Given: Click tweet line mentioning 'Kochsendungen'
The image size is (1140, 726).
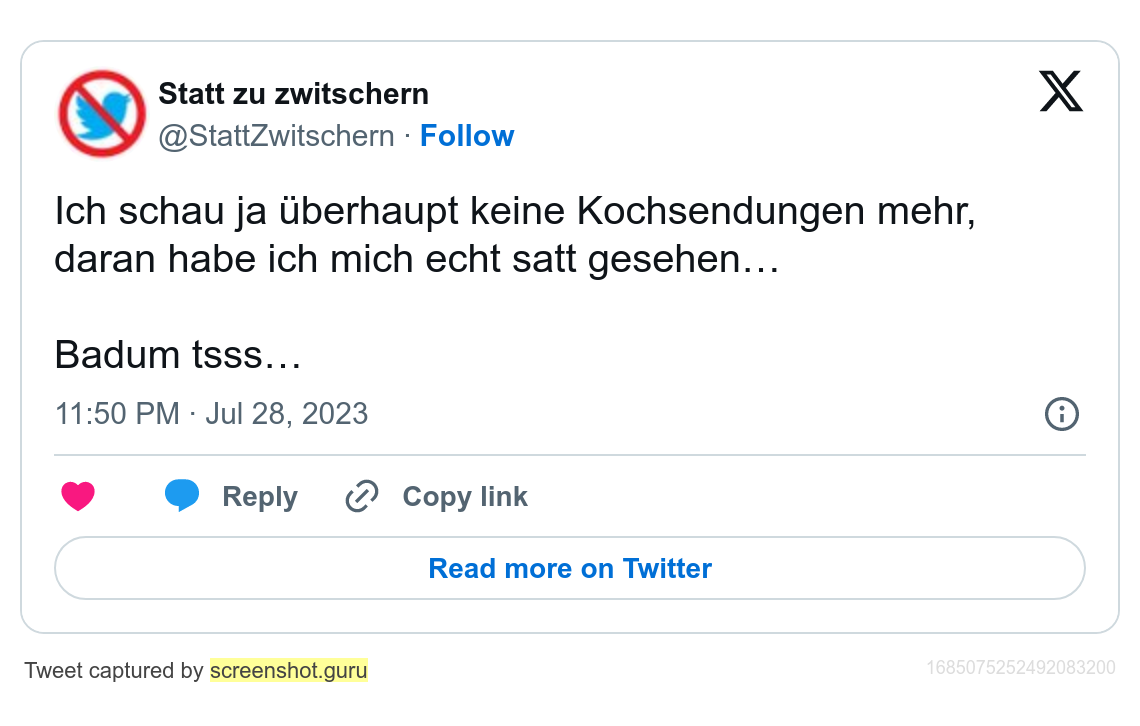Looking at the screenshot, I should pos(515,212).
